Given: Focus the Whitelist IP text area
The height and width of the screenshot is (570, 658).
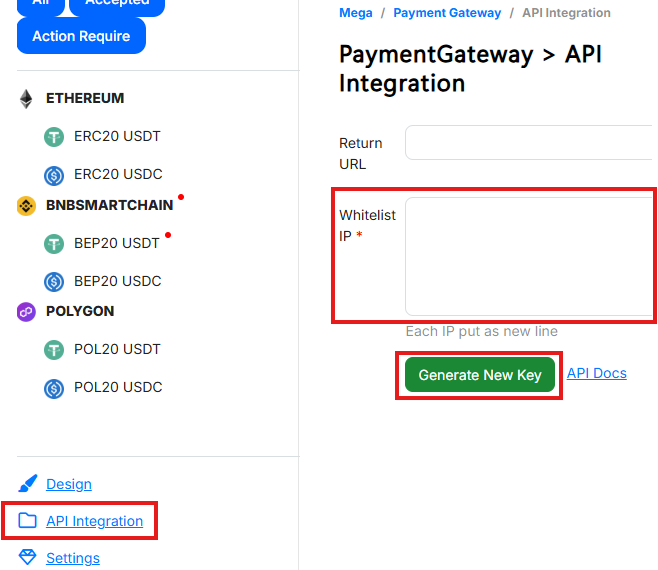Looking at the screenshot, I should pos(529,256).
